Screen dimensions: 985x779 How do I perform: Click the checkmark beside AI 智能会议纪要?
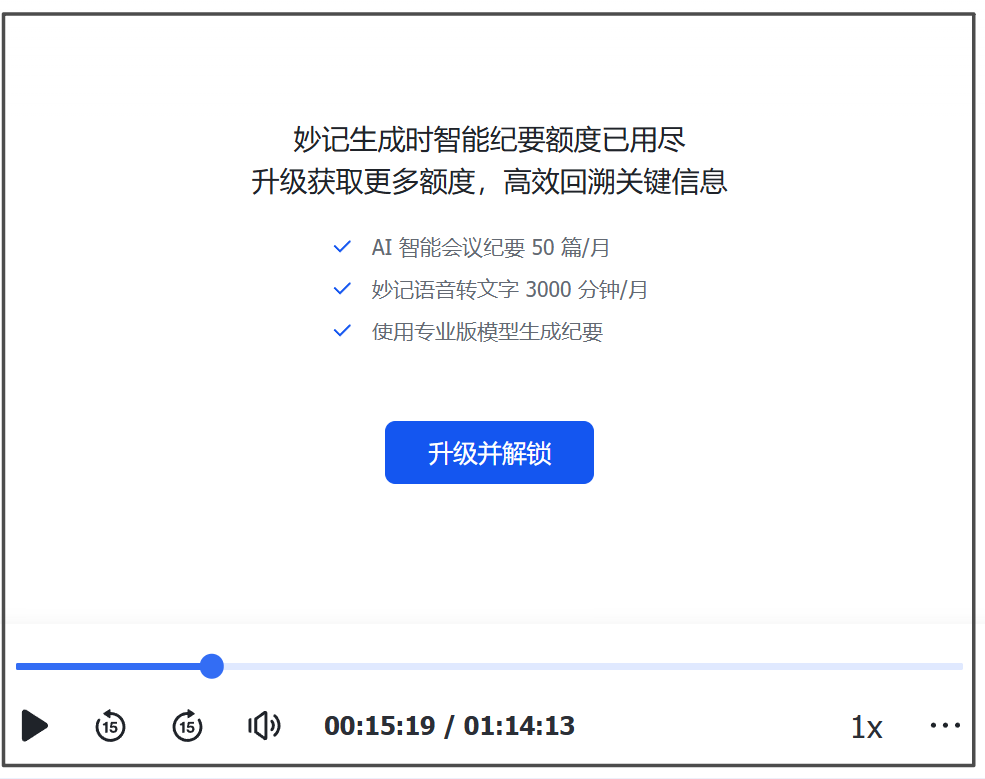[342, 247]
